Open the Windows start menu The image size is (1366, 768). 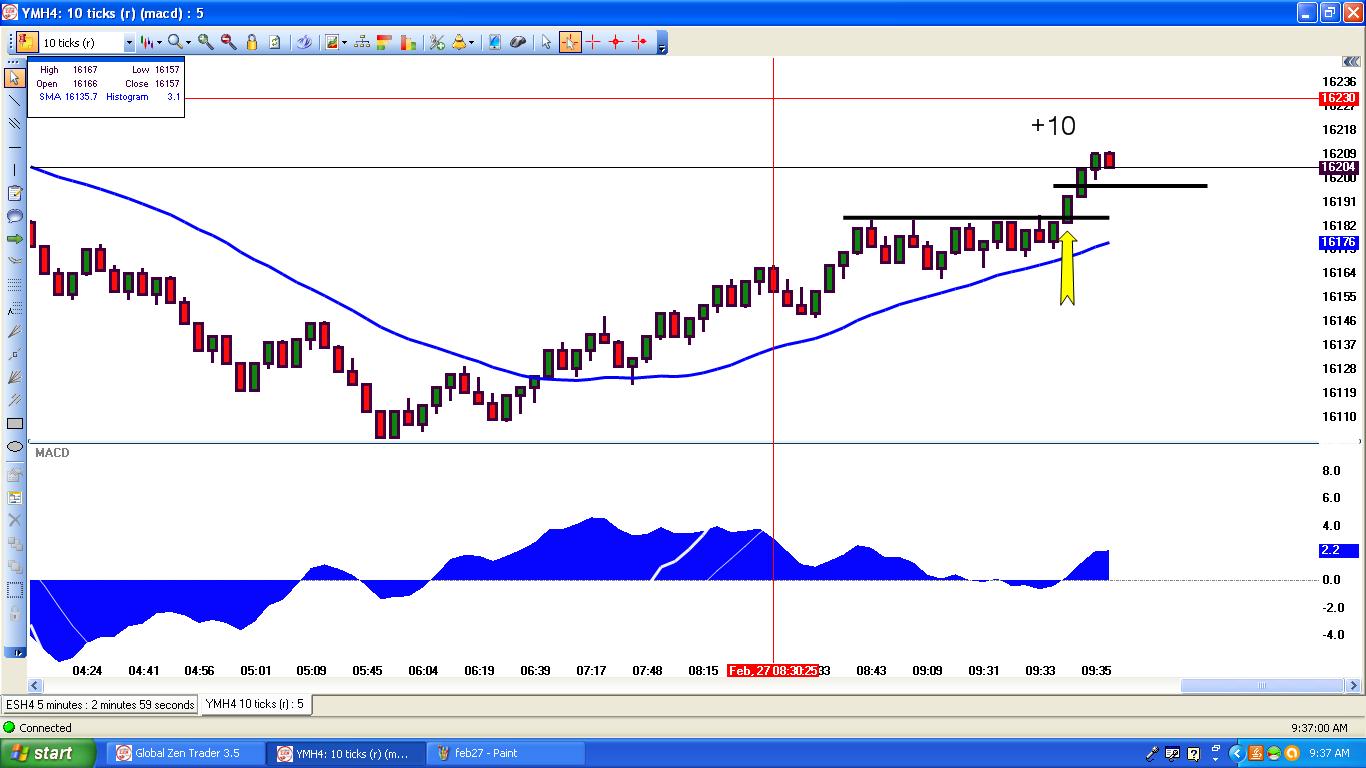pyautogui.click(x=49, y=753)
